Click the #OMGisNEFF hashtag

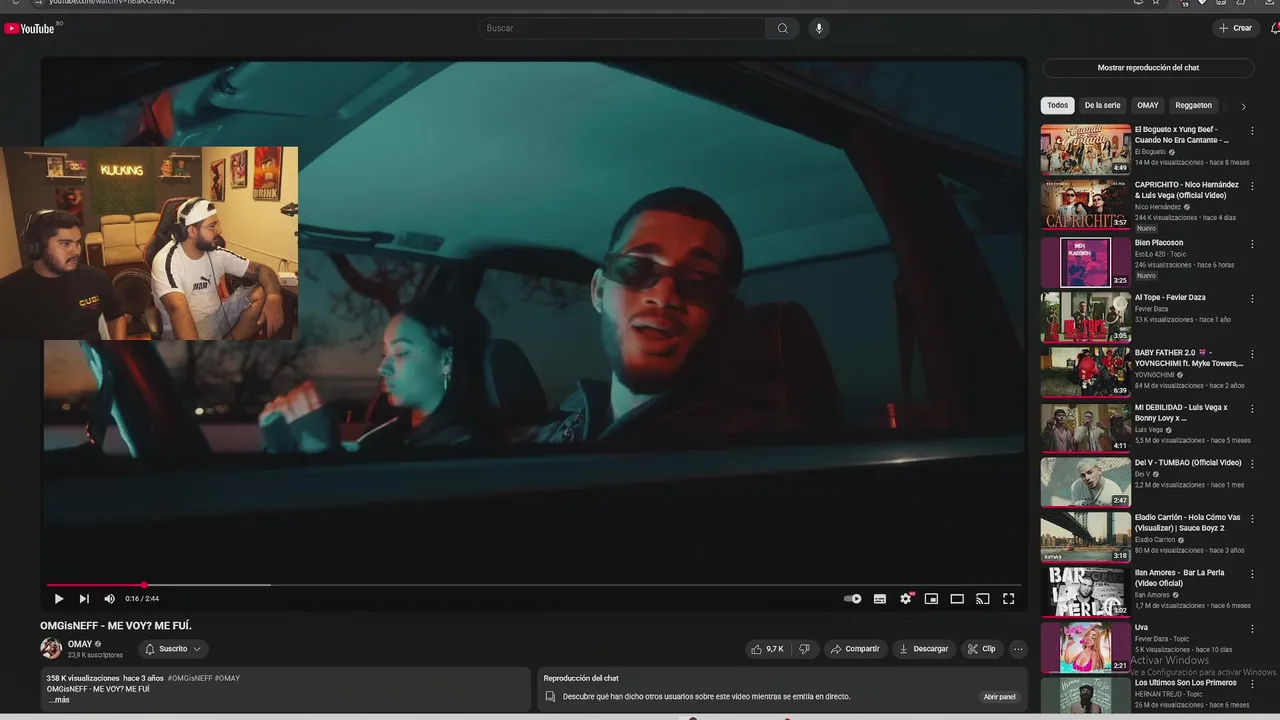[190, 678]
